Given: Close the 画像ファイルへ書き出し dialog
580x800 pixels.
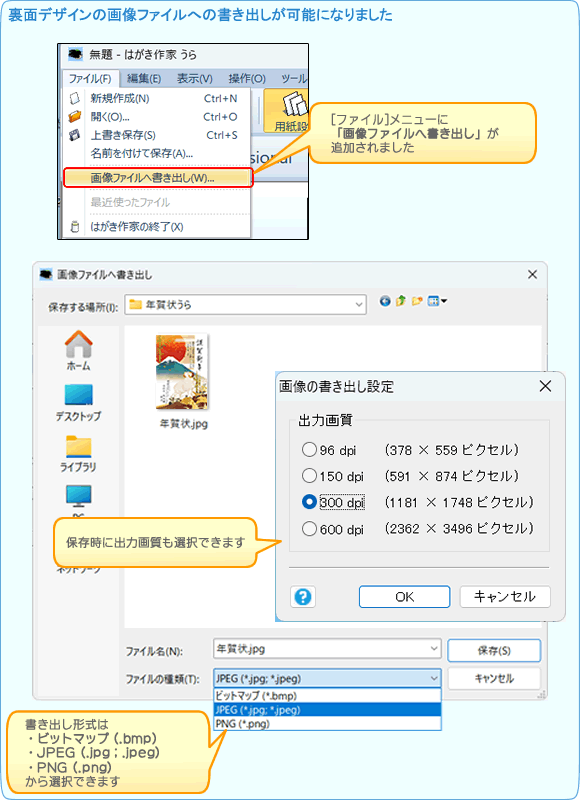Looking at the screenshot, I should pos(533,274).
